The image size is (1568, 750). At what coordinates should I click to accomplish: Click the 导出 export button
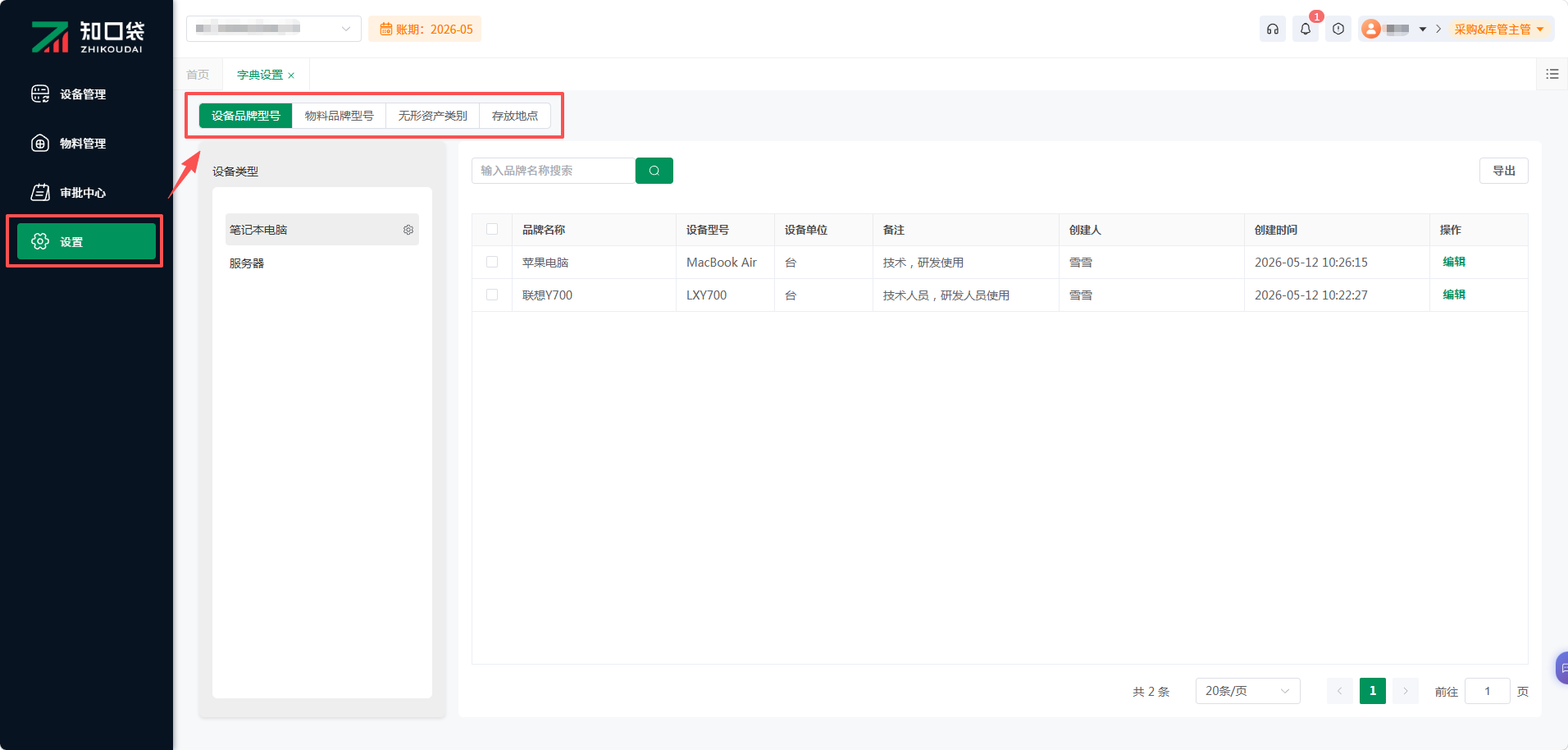(x=1504, y=171)
